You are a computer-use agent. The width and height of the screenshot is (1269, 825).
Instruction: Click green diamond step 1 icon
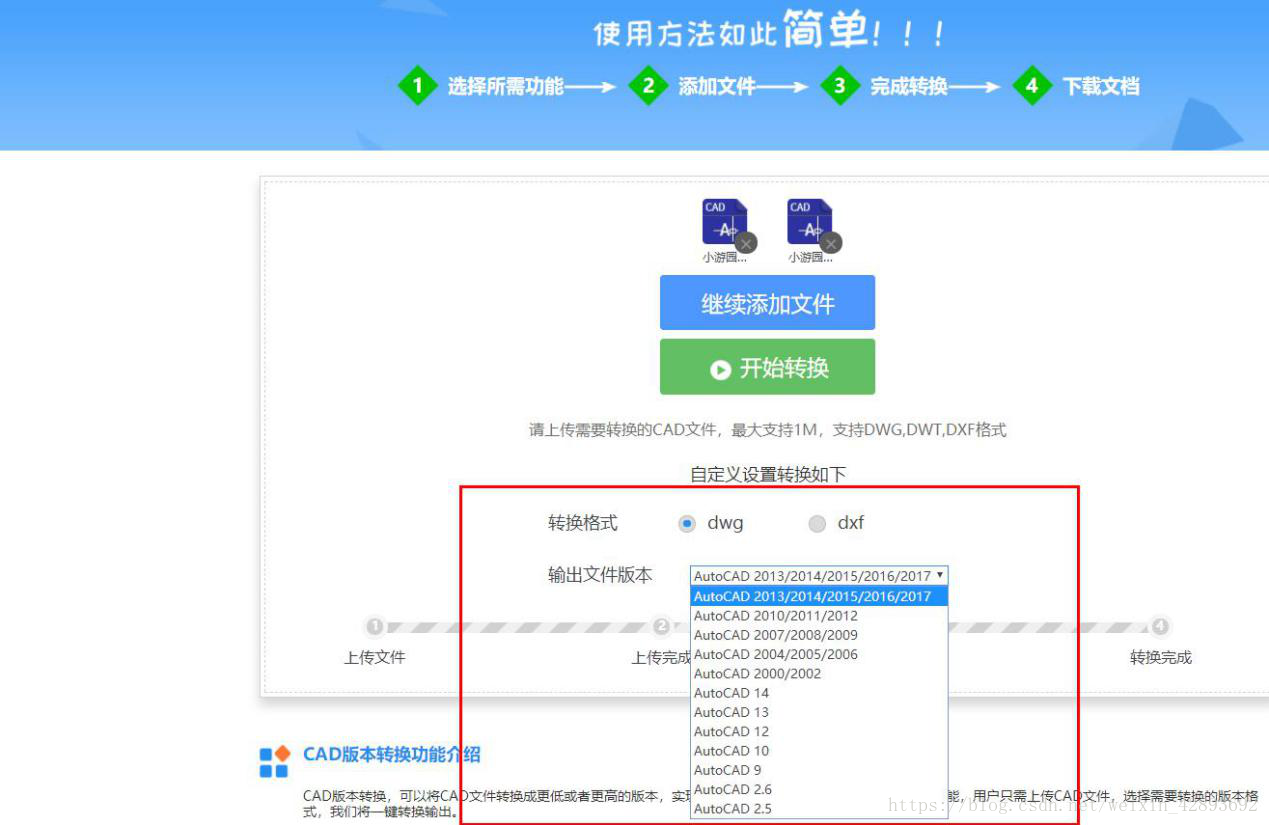[417, 86]
